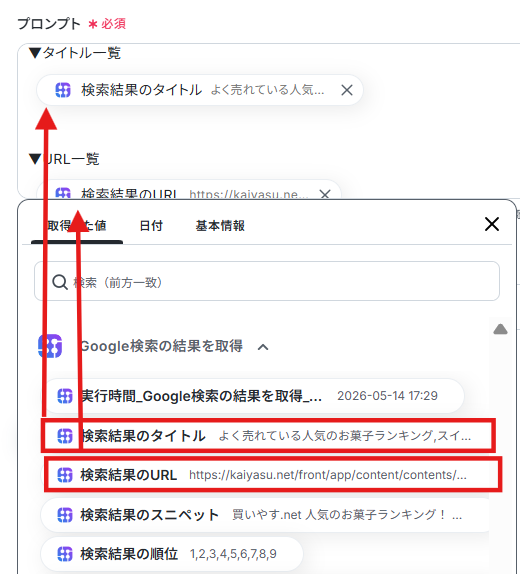The width and height of the screenshot is (520, 574).
Task: Remove the 検索結果のURL chip from prompt
Action: coord(325,194)
